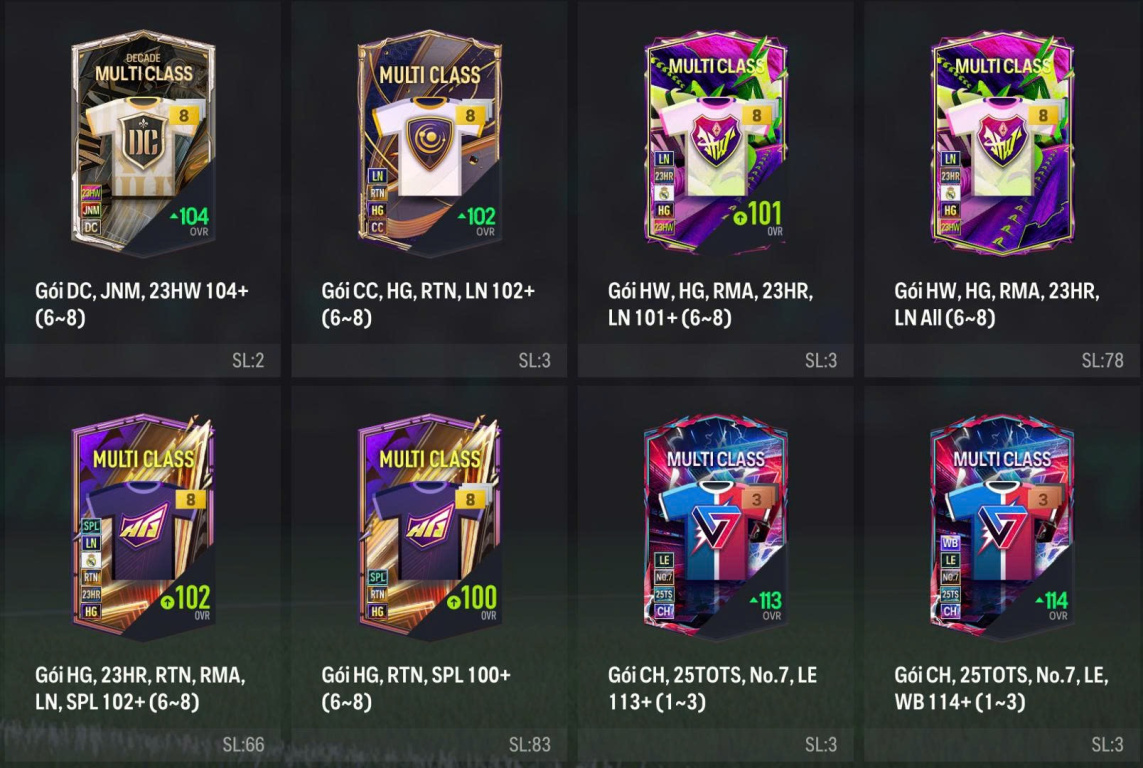Click the label Gói DC, JNM, 23HW 104+
Image resolution: width=1143 pixels, height=768 pixels.
click(142, 291)
